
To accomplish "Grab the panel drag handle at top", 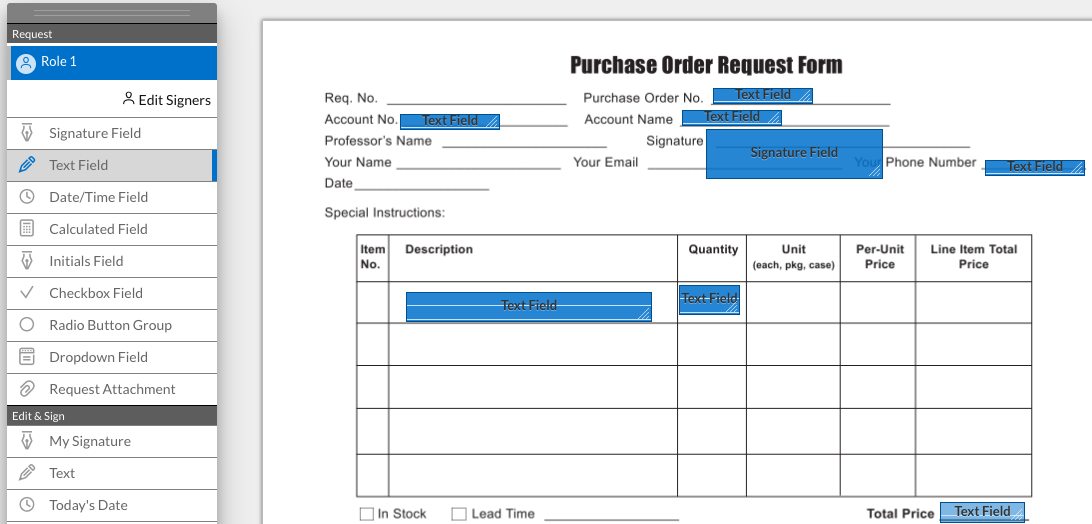I will tap(111, 13).
